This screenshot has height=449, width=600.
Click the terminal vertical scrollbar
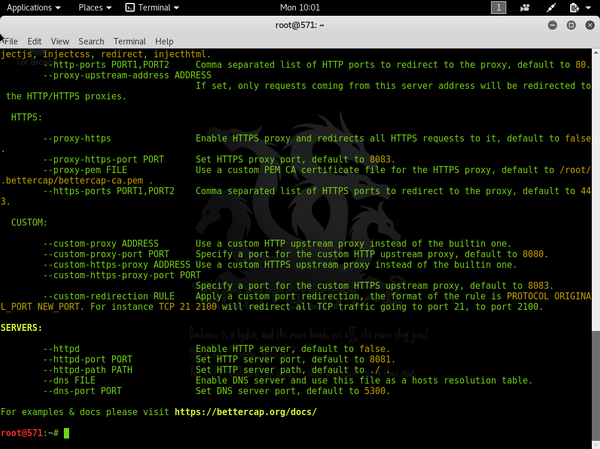click(594, 380)
